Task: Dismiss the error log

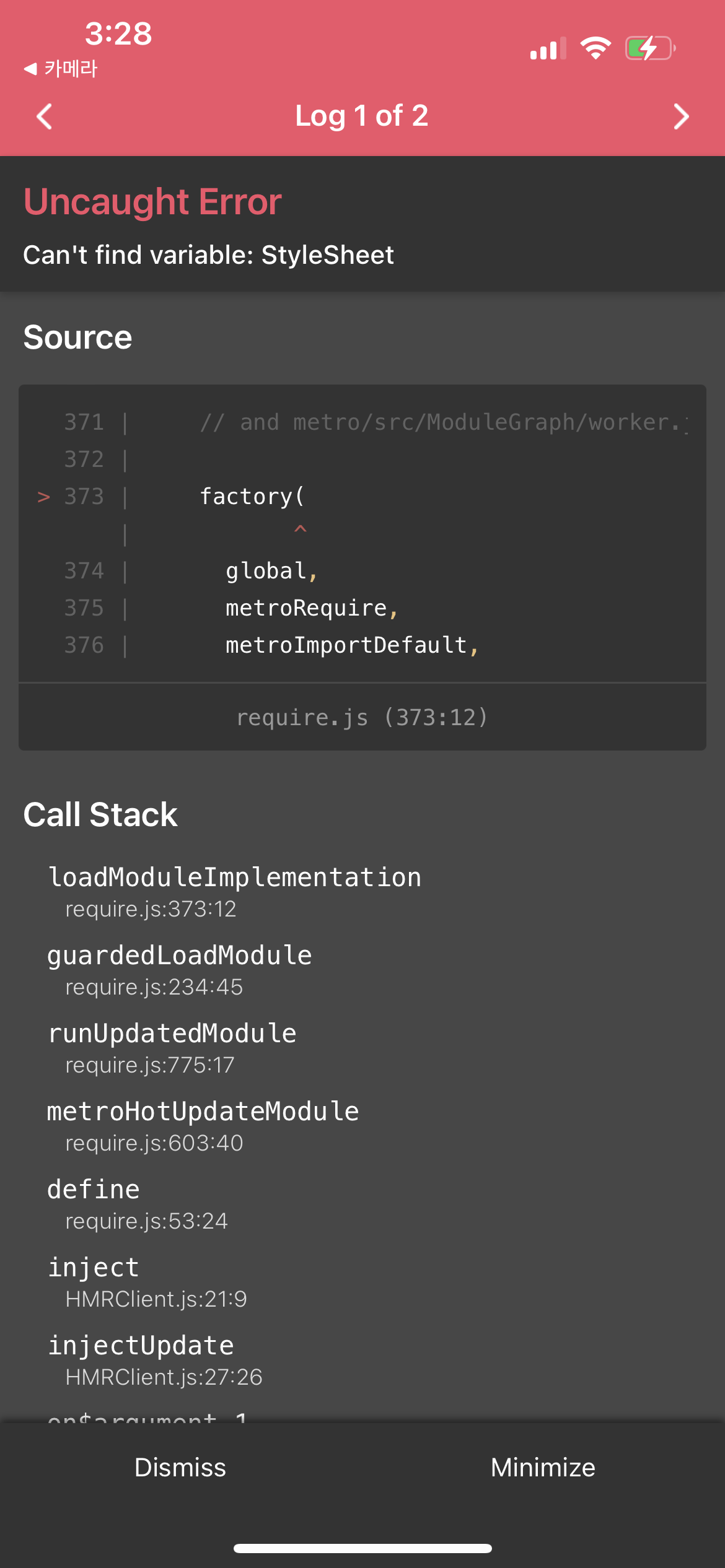Action: click(x=180, y=1467)
